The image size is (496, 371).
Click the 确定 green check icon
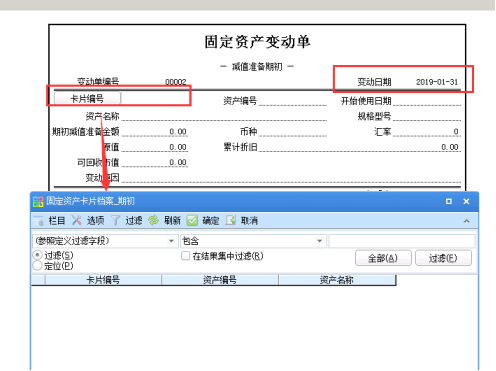click(192, 220)
